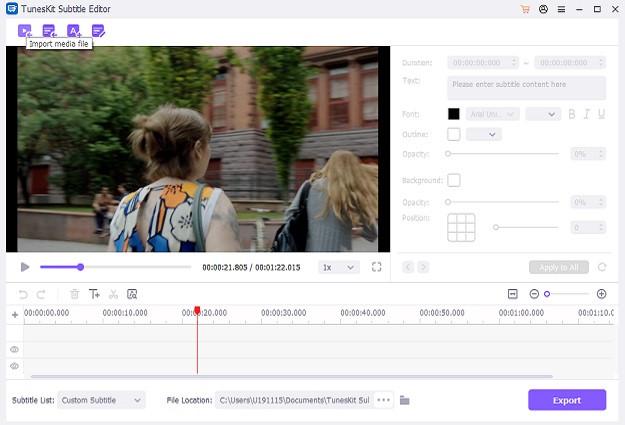The height and width of the screenshot is (425, 625).
Task: Go to next subtitle arrow
Action: coord(423,267)
